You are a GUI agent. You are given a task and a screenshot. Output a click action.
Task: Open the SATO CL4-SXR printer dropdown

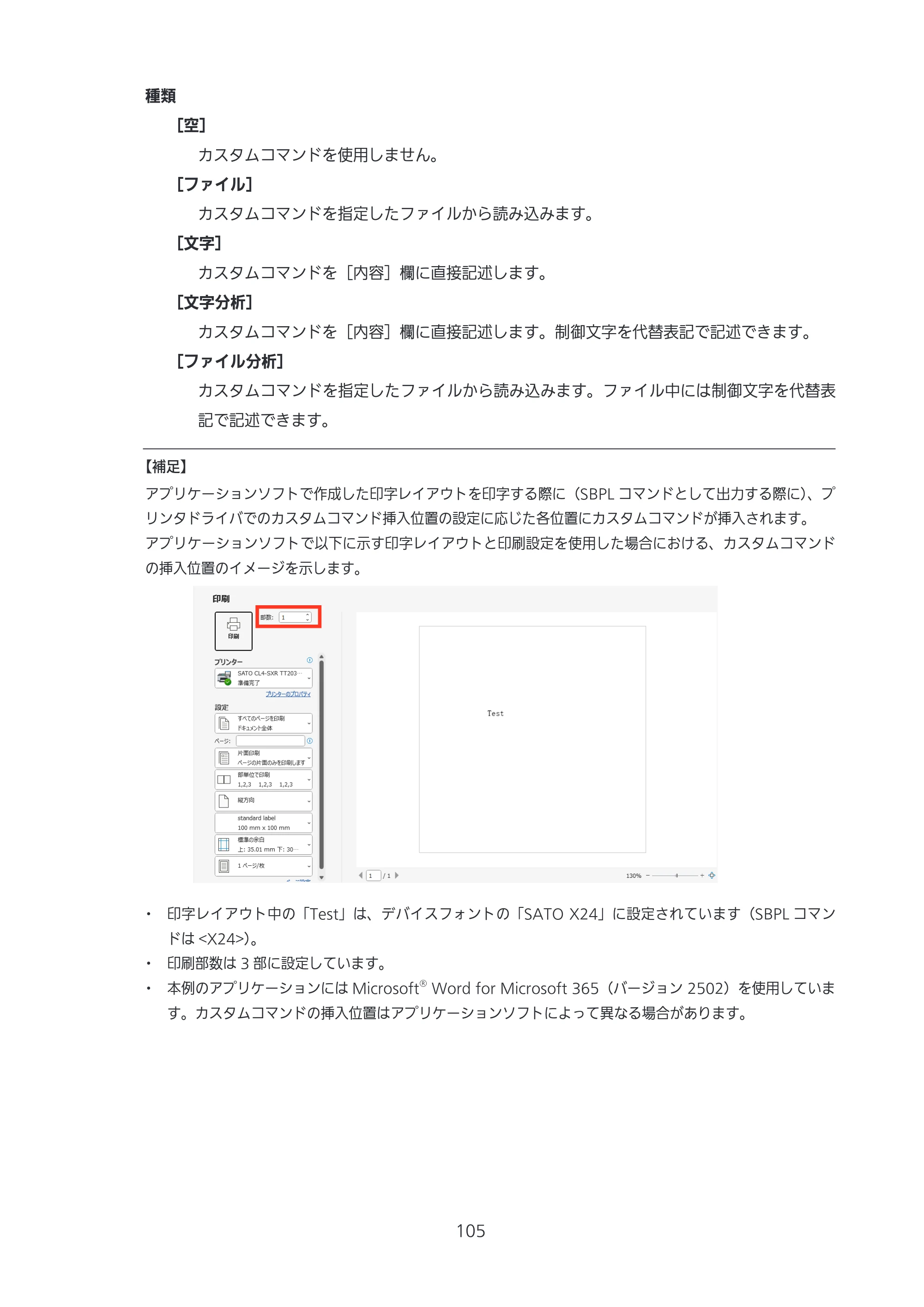263,678
